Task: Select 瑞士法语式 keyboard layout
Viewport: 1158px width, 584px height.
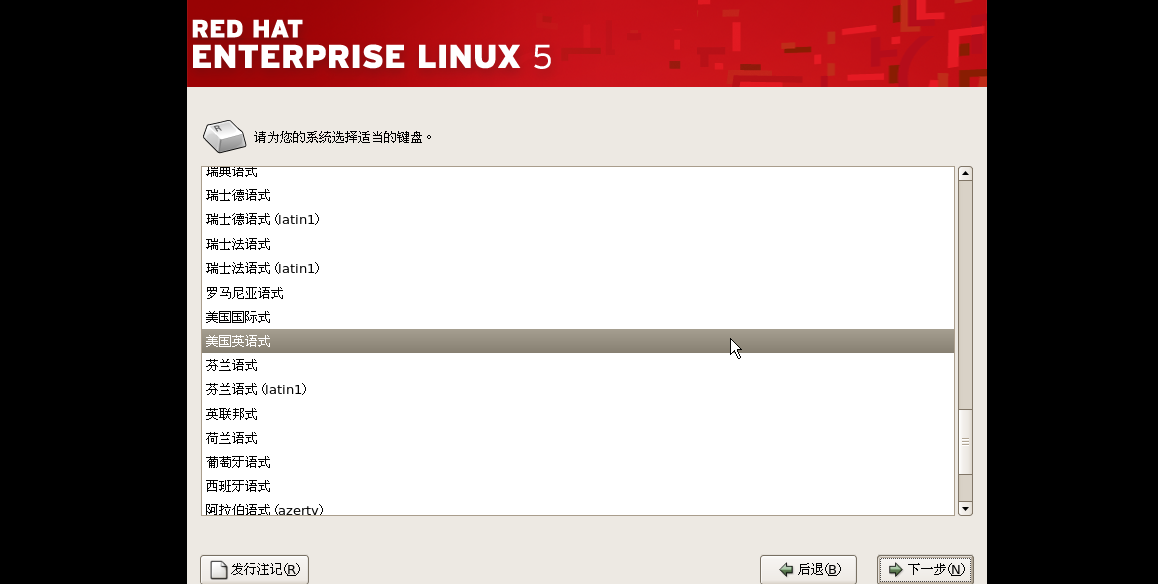Action: 238,244
